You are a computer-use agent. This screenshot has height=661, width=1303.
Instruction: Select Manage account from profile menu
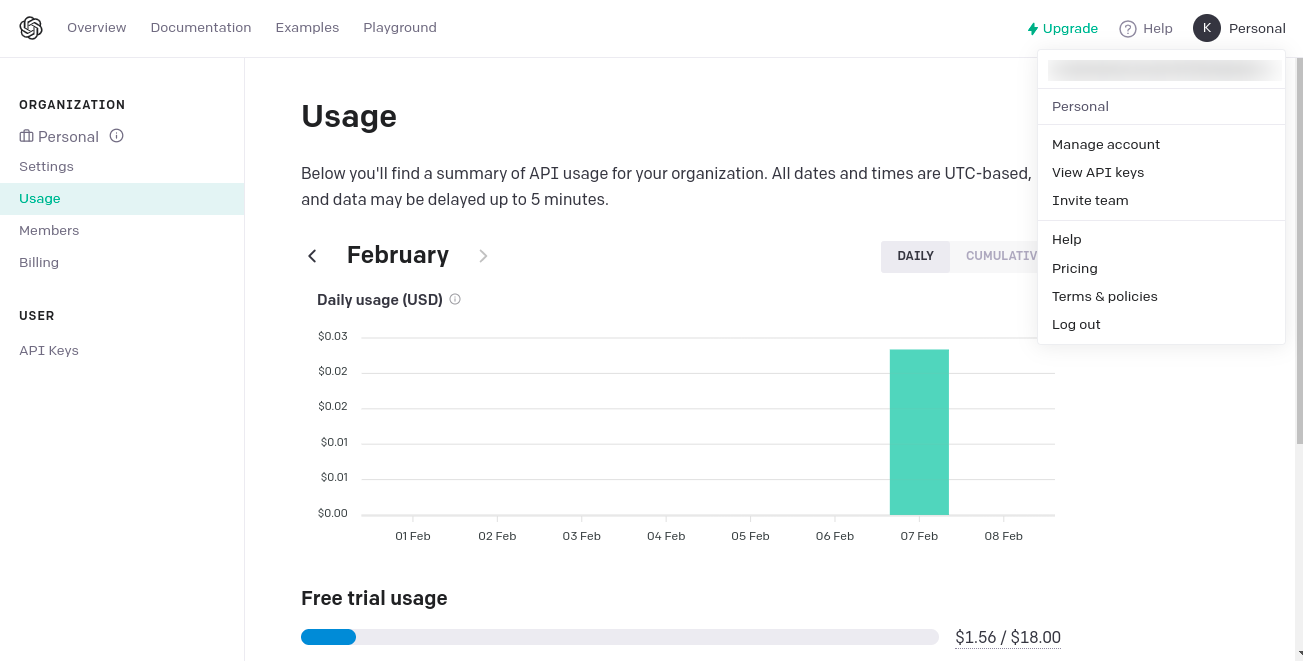[x=1105, y=144]
